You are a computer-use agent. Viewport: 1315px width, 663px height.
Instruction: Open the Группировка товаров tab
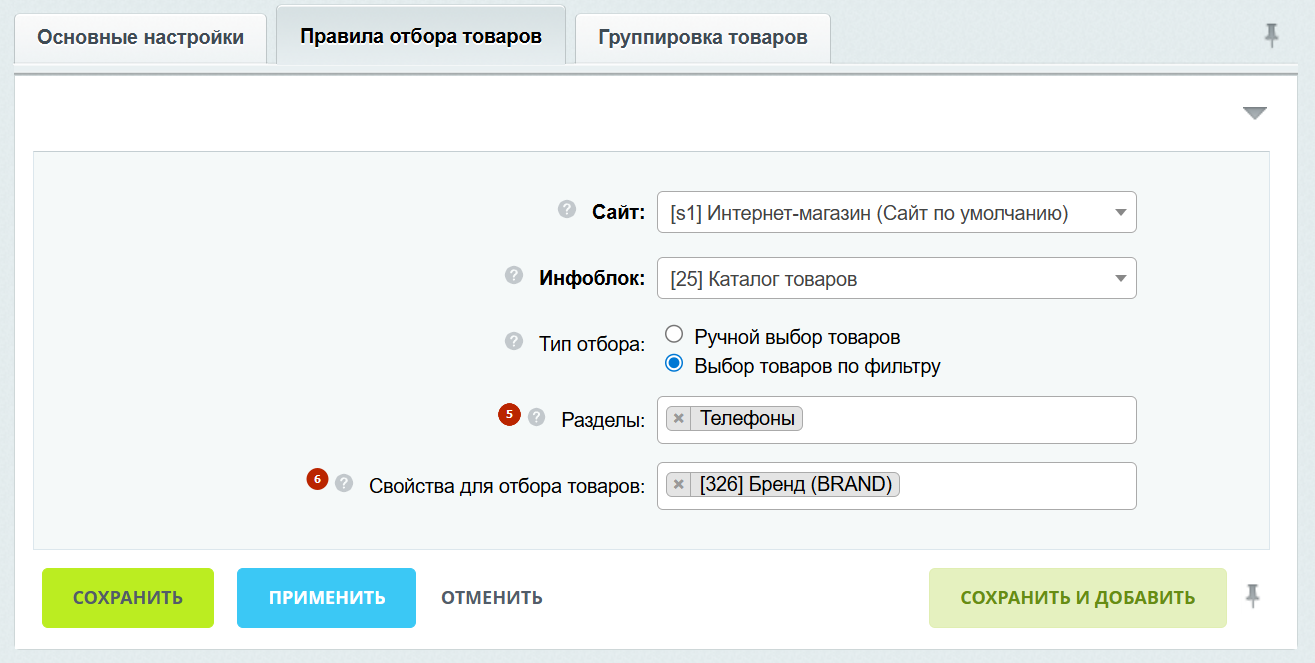click(x=702, y=38)
